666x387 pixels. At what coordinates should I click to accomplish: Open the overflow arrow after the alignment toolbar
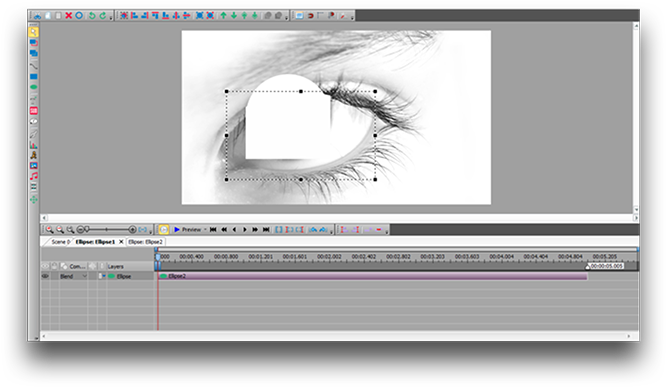pyautogui.click(x=287, y=17)
